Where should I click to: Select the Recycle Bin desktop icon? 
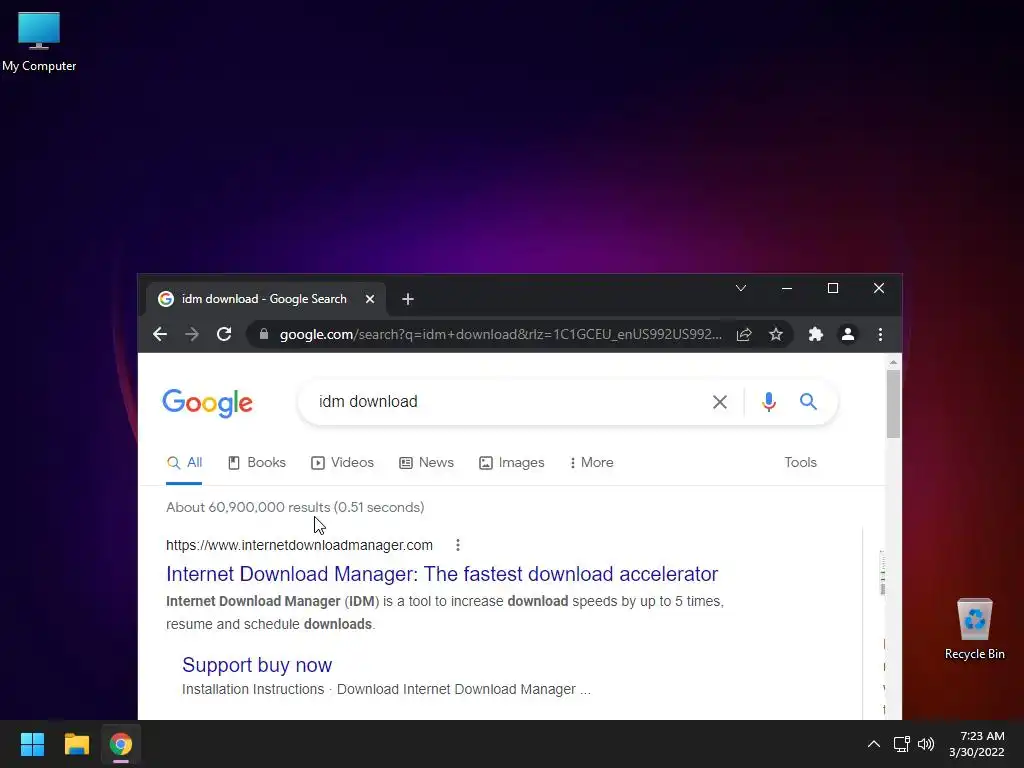pyautogui.click(x=974, y=630)
